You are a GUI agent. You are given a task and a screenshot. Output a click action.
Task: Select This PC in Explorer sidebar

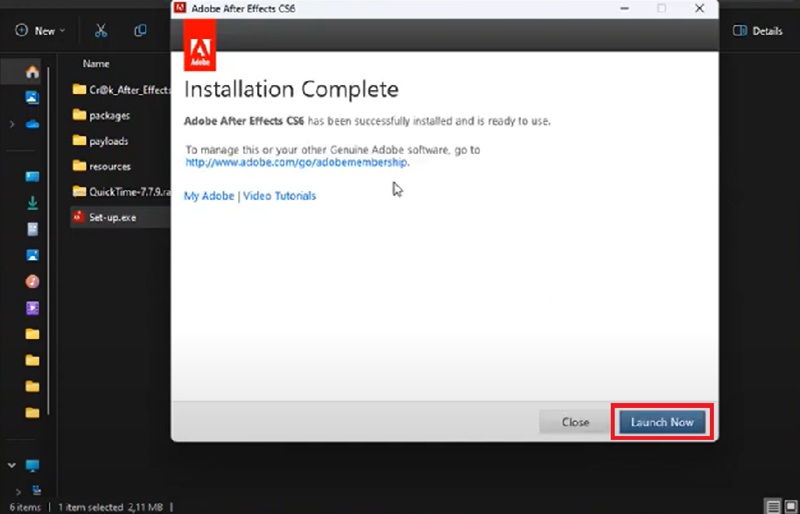(32, 466)
